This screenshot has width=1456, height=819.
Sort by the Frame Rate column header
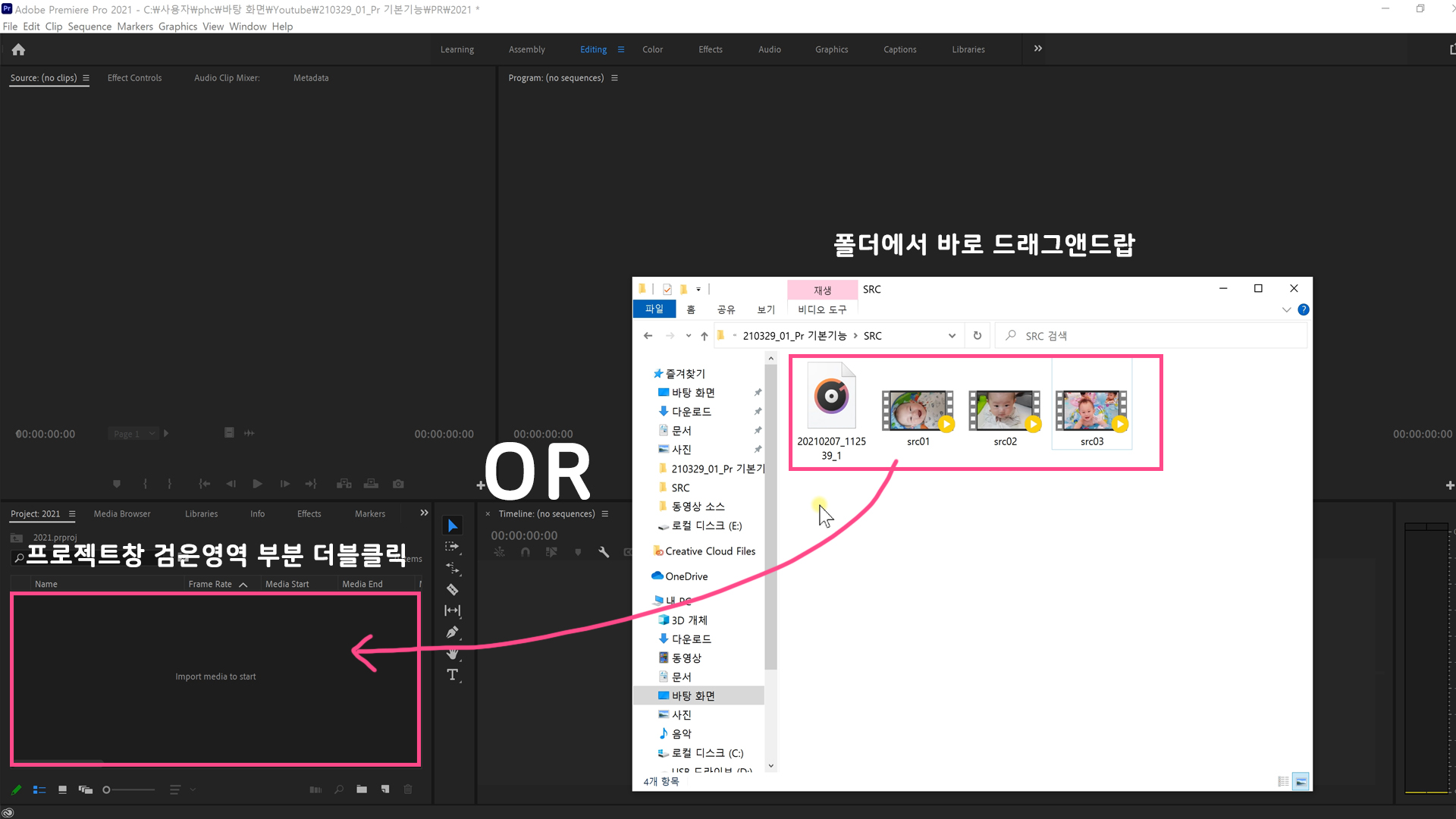tap(210, 584)
